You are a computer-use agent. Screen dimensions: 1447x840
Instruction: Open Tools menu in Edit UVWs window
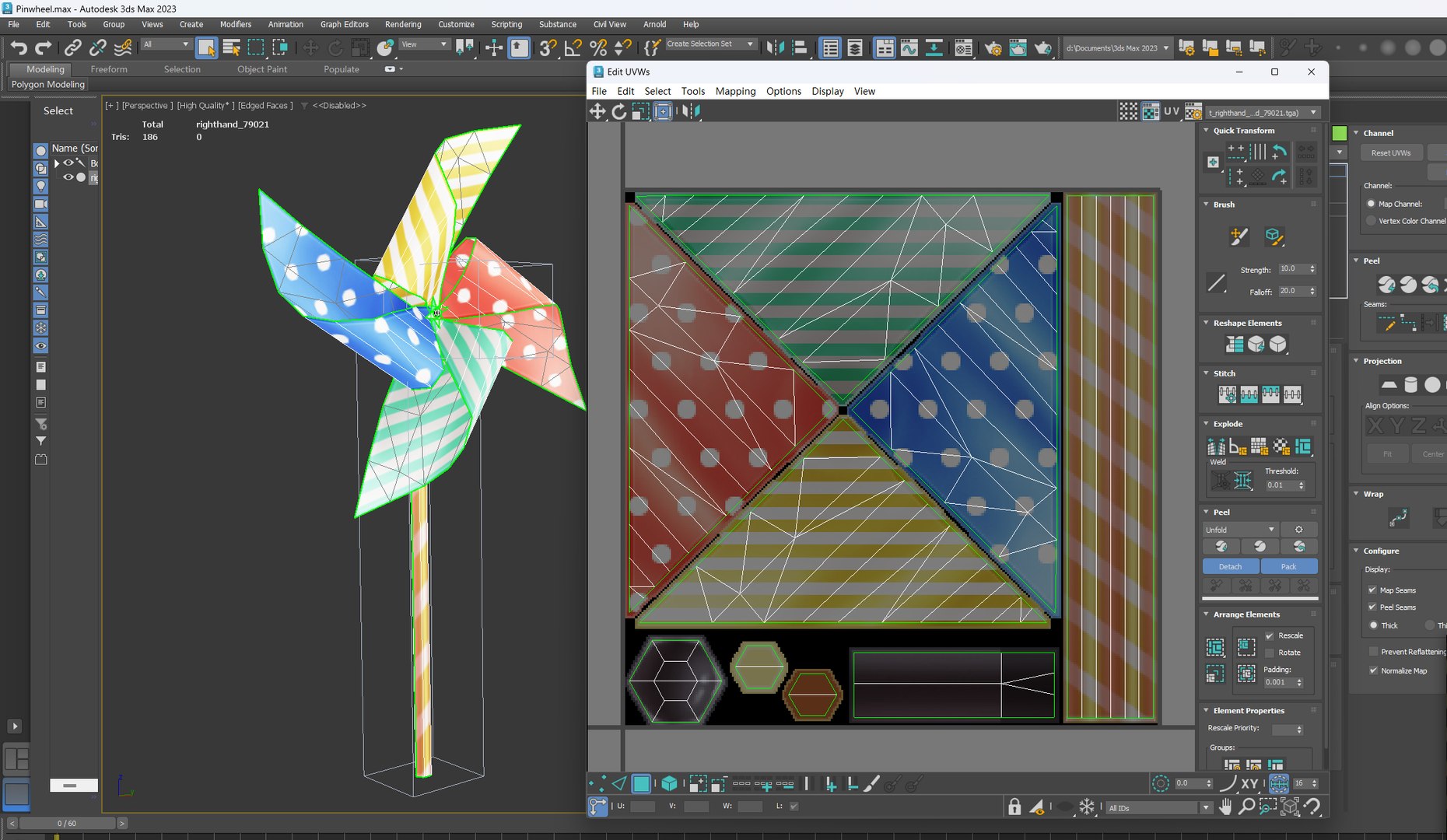click(692, 91)
